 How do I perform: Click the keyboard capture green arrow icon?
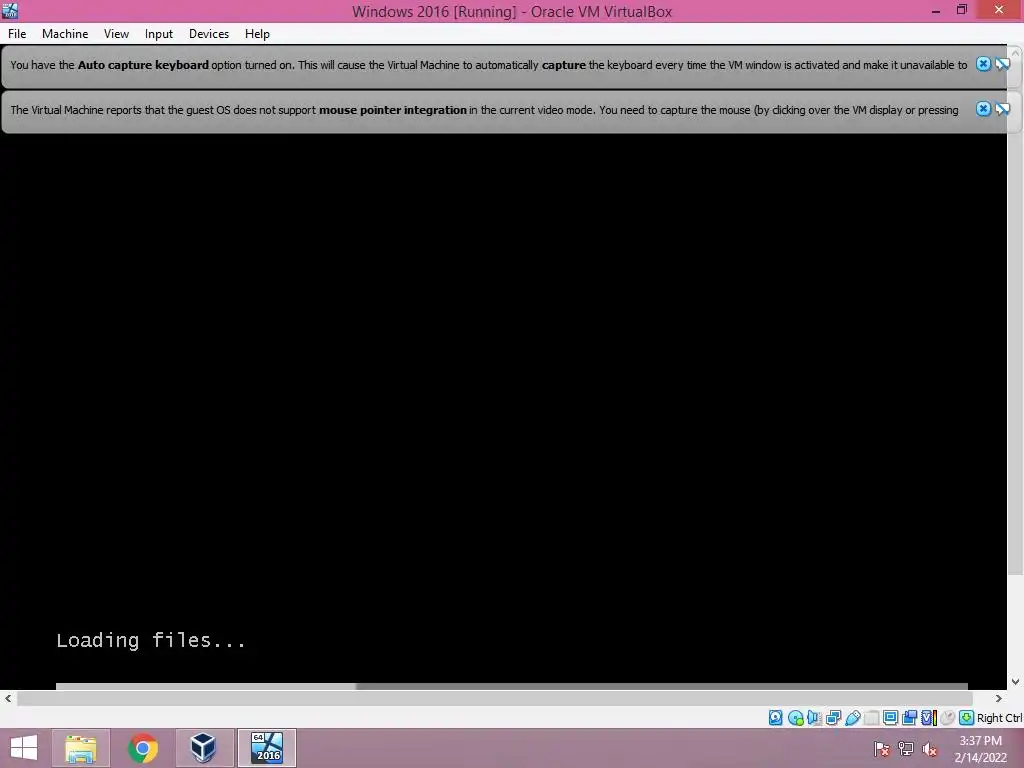(966, 718)
